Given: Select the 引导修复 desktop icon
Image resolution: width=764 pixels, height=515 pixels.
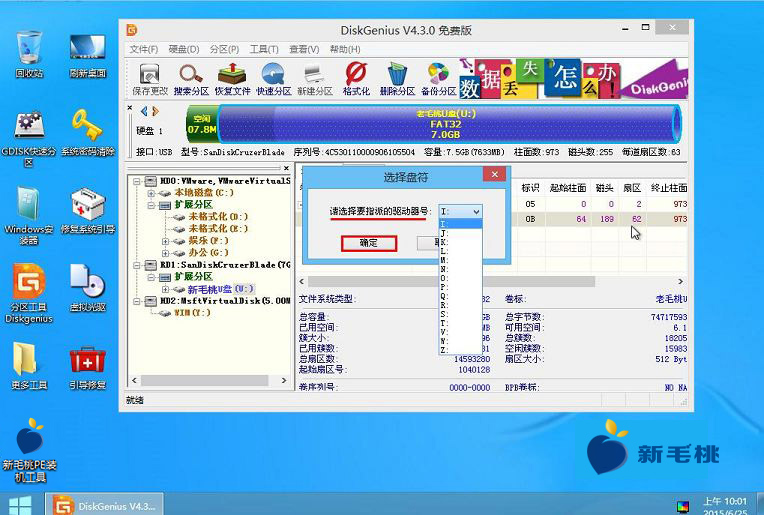Looking at the screenshot, I should click(x=88, y=368).
